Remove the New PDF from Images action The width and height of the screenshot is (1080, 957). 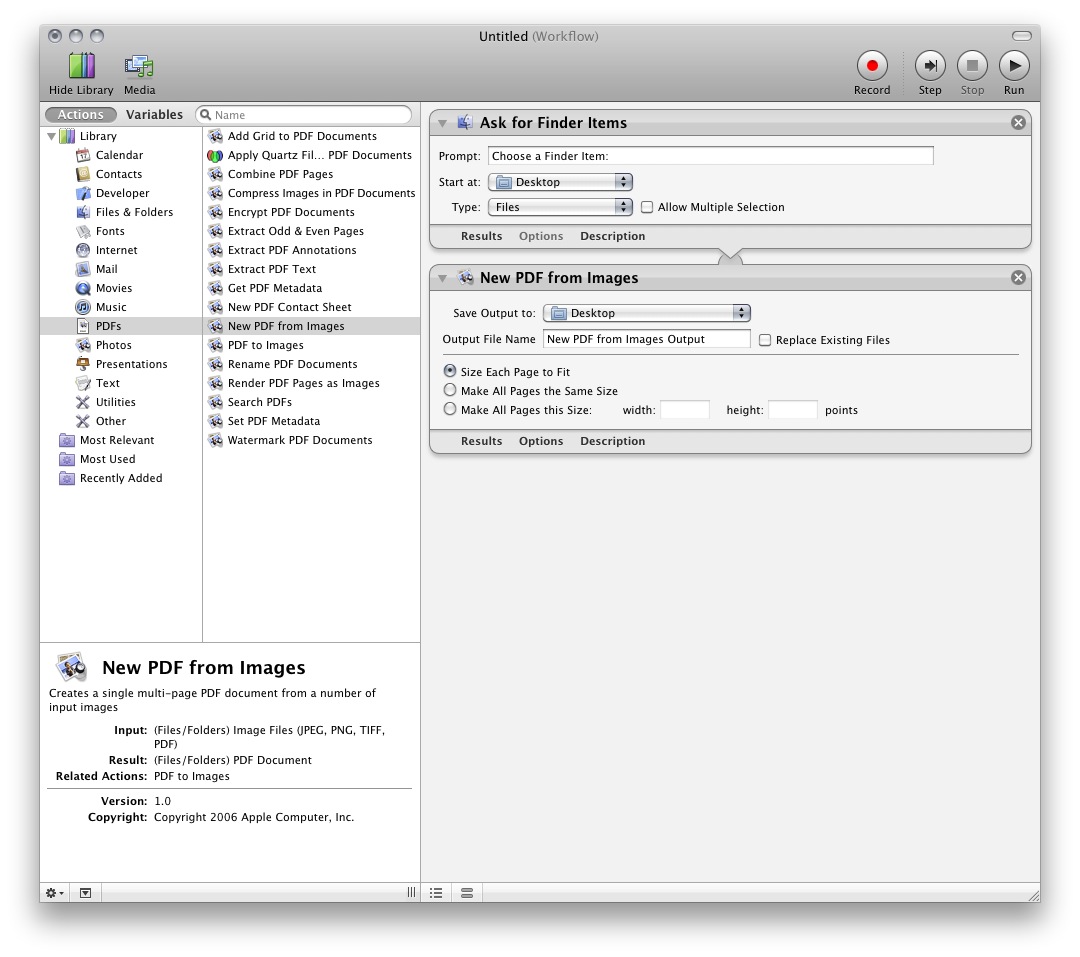point(1018,278)
